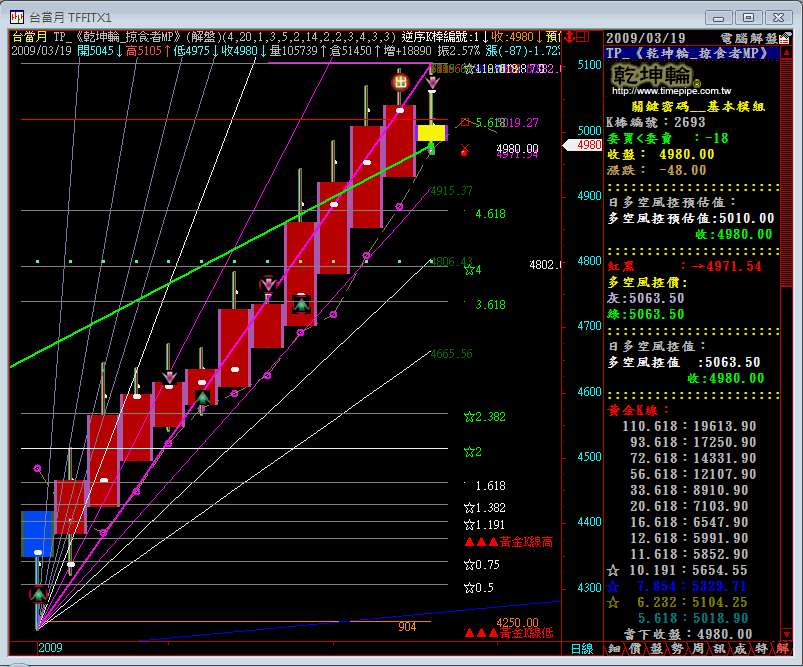Switch to the 訊 tab

(x=719, y=649)
